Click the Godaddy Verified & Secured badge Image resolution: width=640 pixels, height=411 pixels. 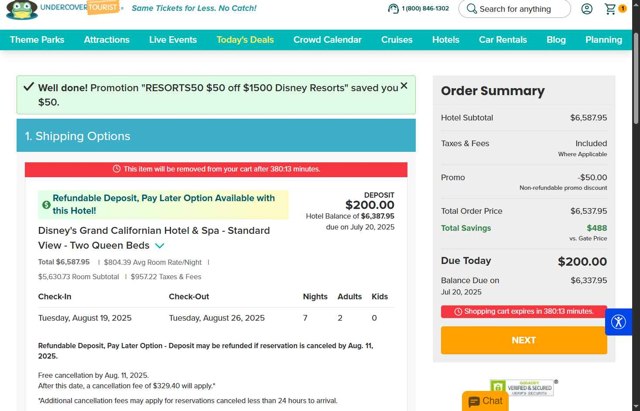tap(523, 388)
